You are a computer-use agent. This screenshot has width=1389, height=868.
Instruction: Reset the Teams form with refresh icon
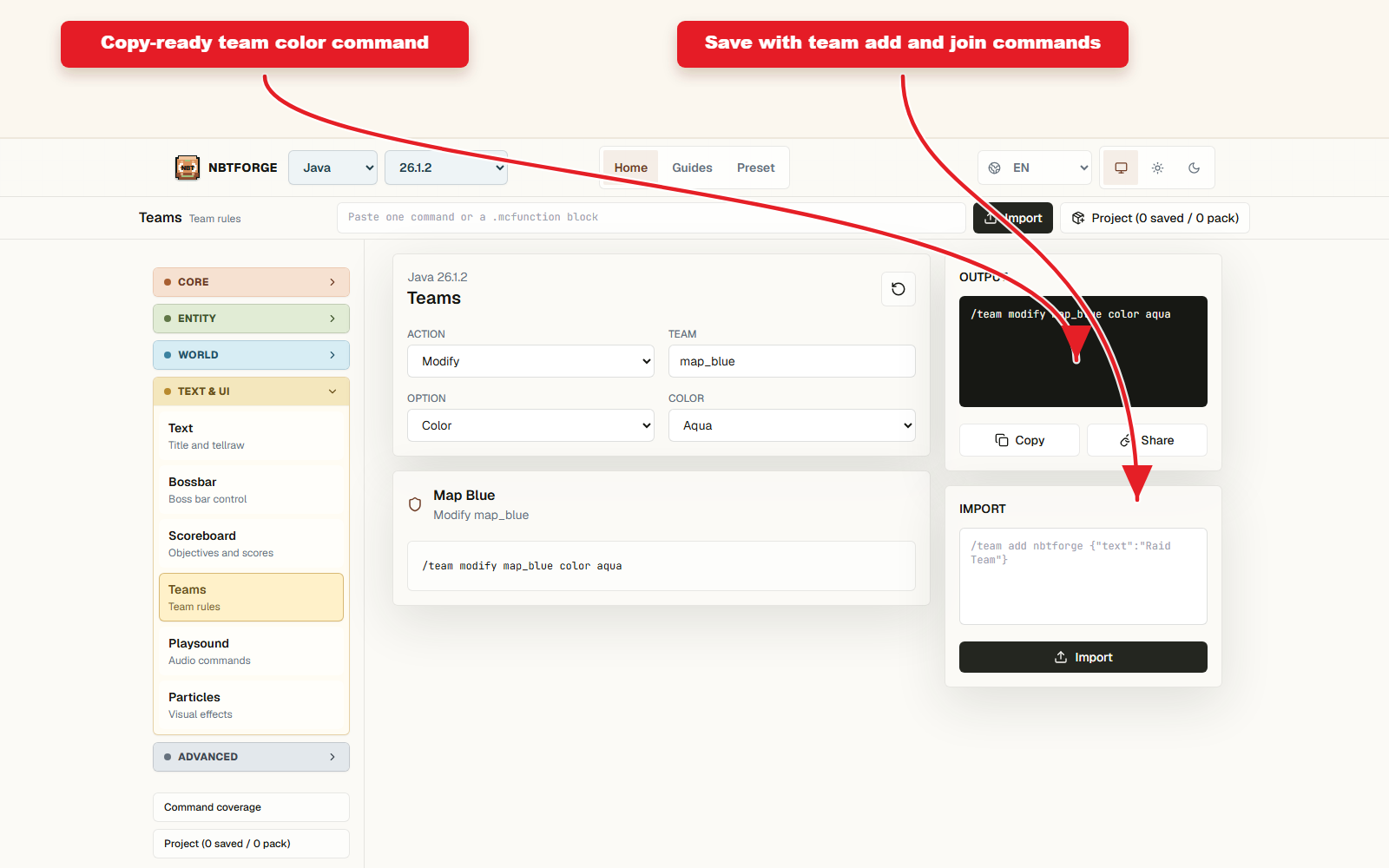(899, 289)
